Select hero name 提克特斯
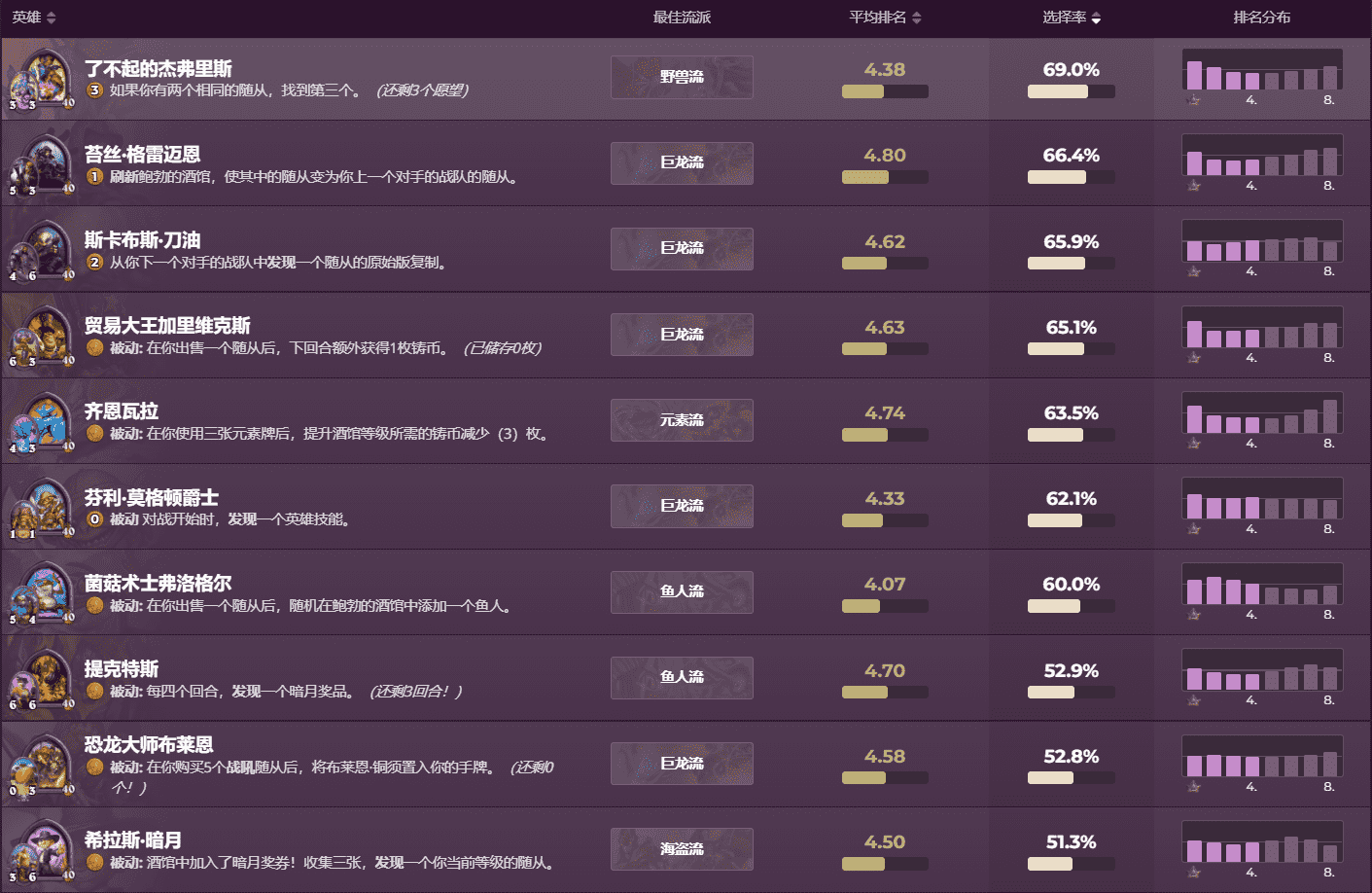The image size is (1372, 893). click(x=122, y=669)
